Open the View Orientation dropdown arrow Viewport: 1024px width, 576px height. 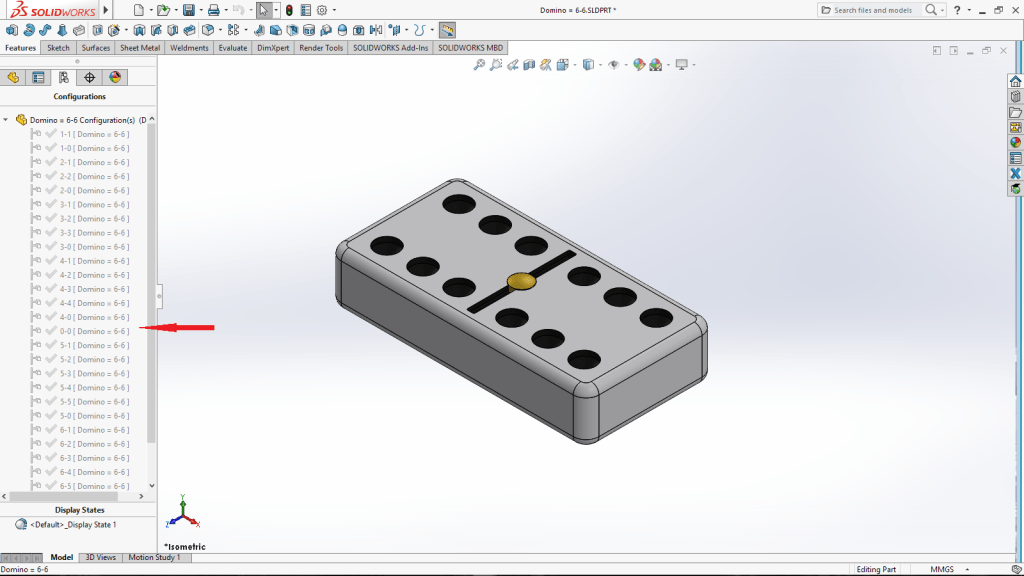577,65
